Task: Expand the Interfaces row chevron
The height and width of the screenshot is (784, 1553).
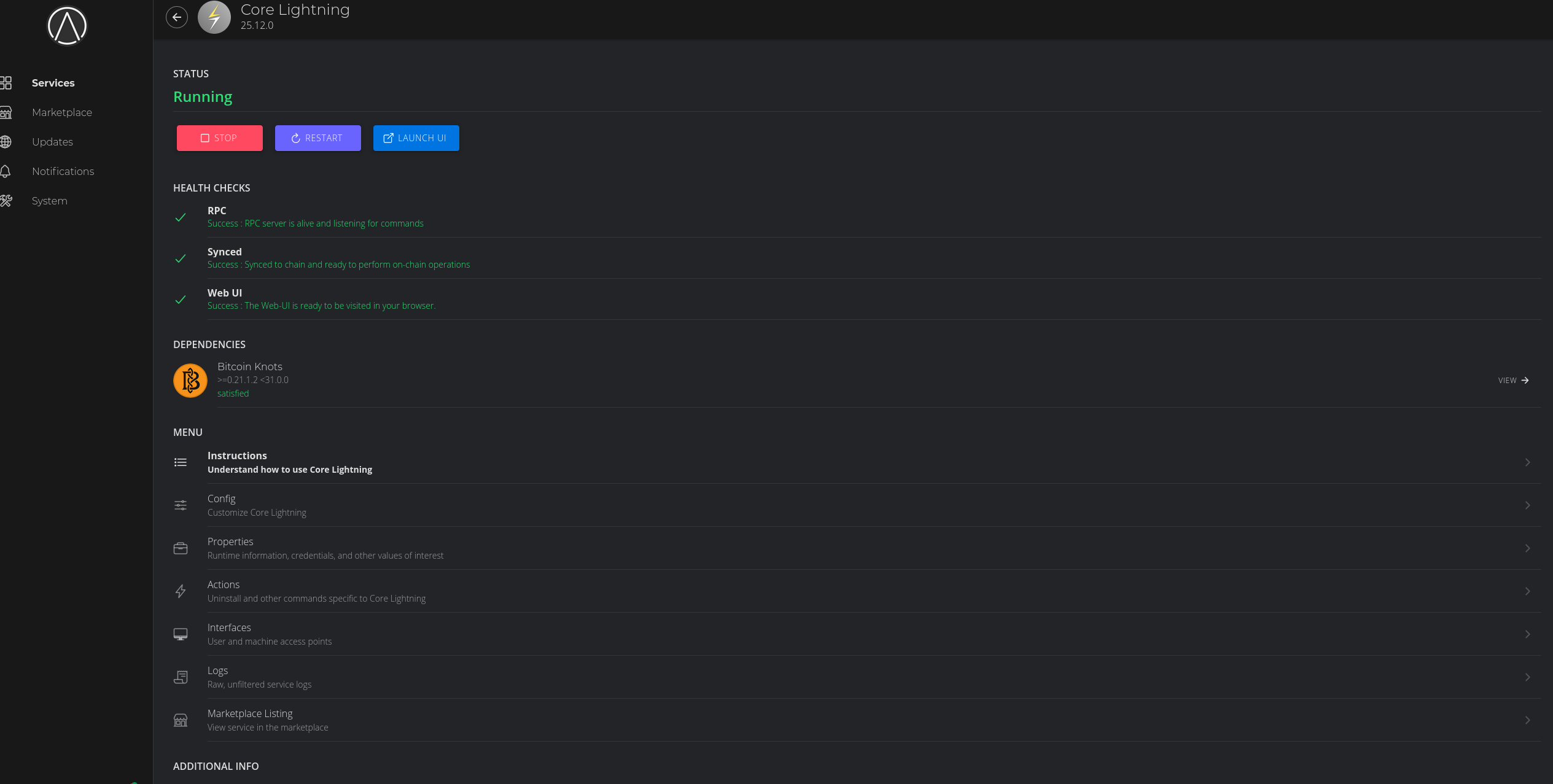Action: click(x=1527, y=634)
